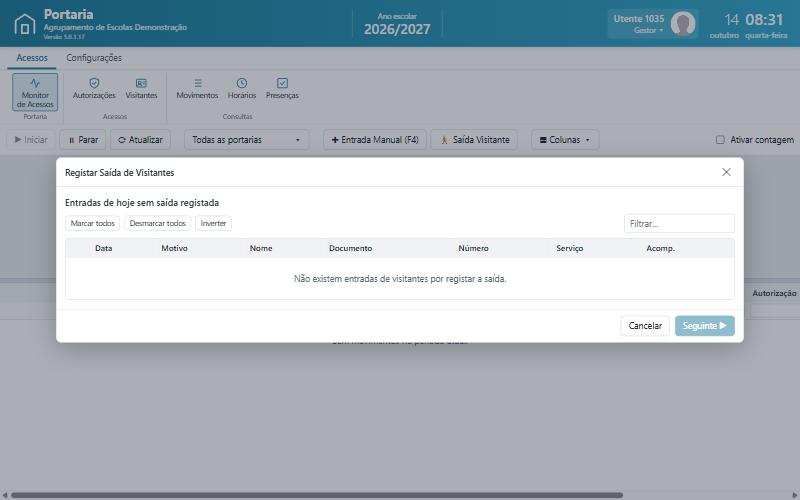The image size is (800, 500).
Task: Click the Número column header
Action: pyautogui.click(x=473, y=248)
